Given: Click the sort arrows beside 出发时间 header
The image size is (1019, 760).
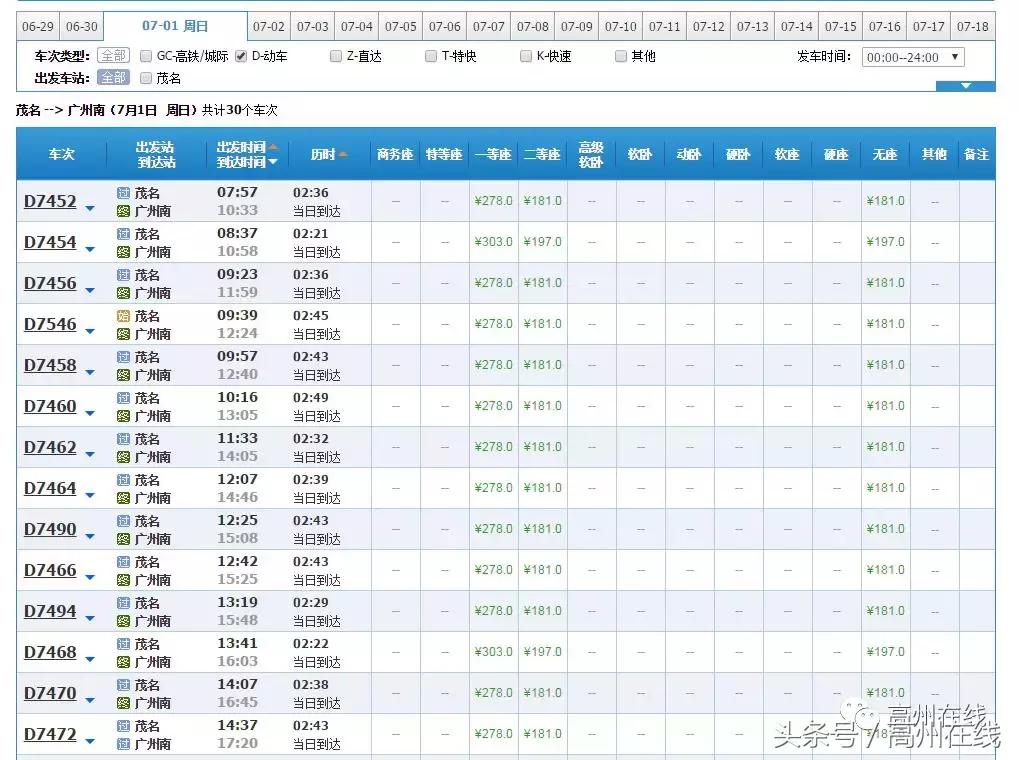Looking at the screenshot, I should coord(273,154).
